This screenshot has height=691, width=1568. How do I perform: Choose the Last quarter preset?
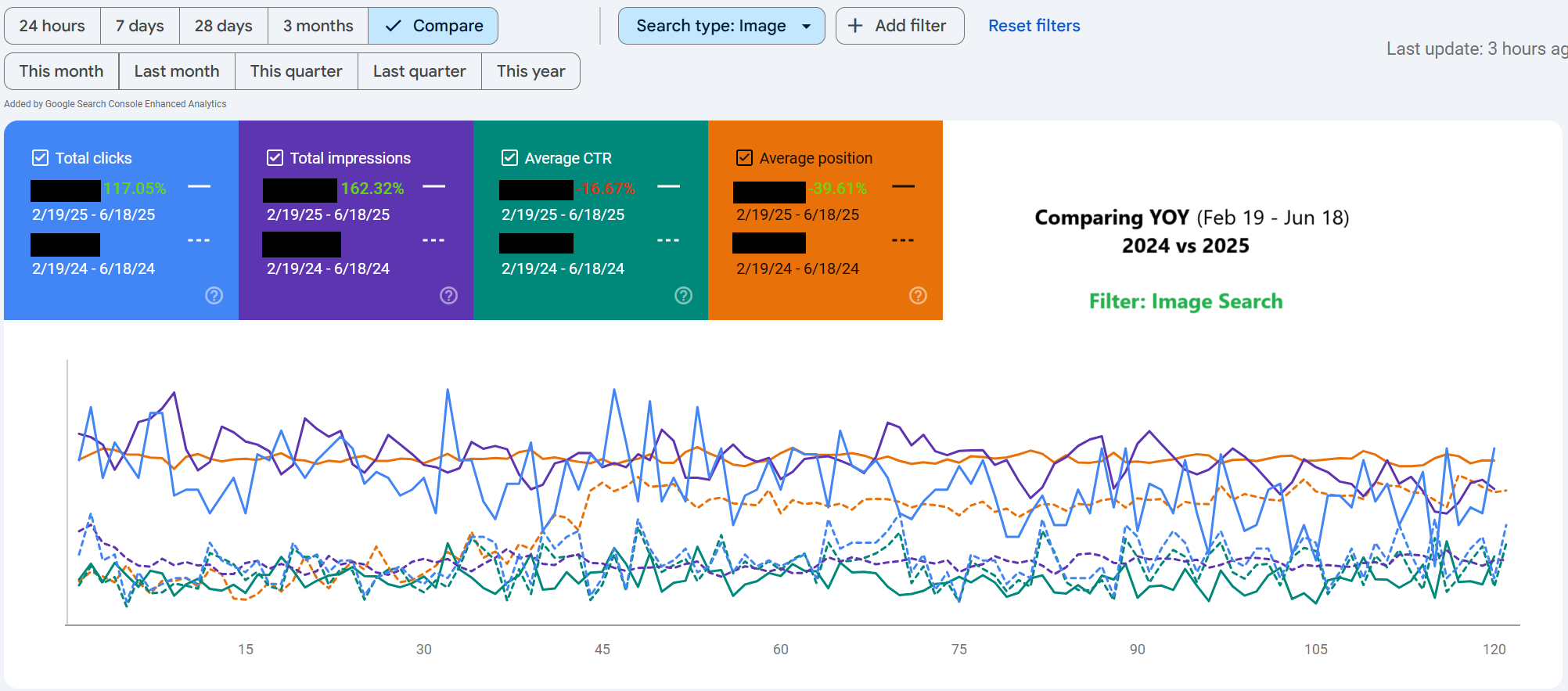pos(419,71)
